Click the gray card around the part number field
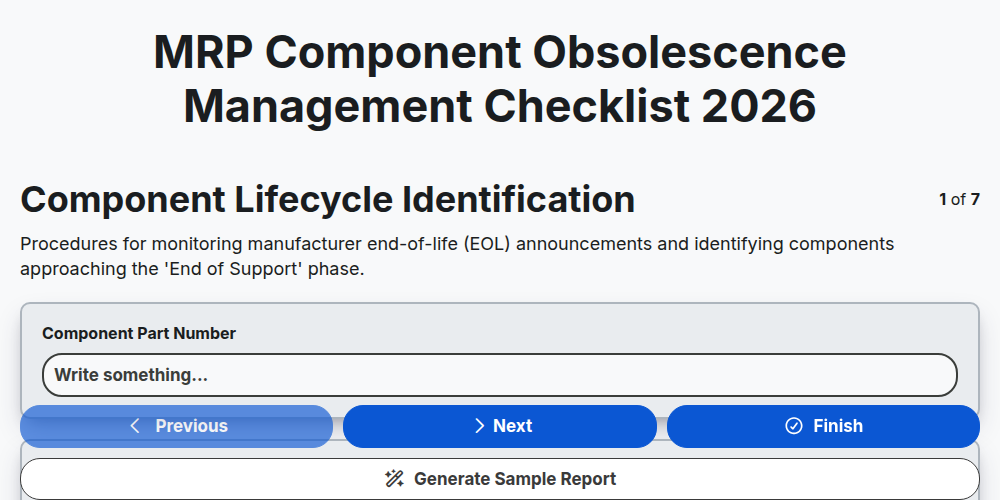Screen dimensions: 1000x500 [500, 360]
